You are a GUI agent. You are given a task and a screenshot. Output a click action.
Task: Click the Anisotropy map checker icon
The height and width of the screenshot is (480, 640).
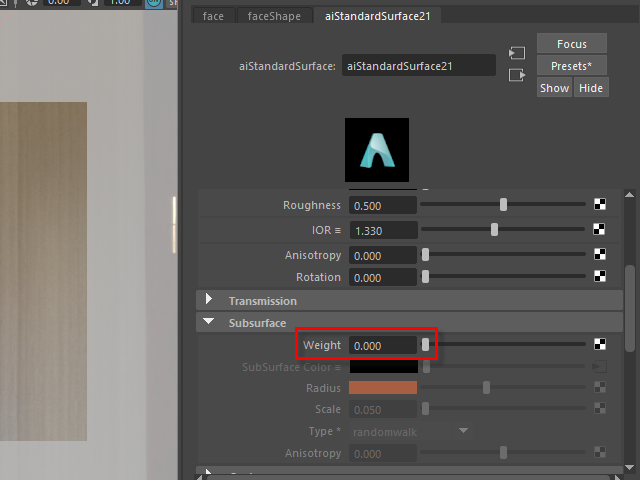(x=600, y=255)
